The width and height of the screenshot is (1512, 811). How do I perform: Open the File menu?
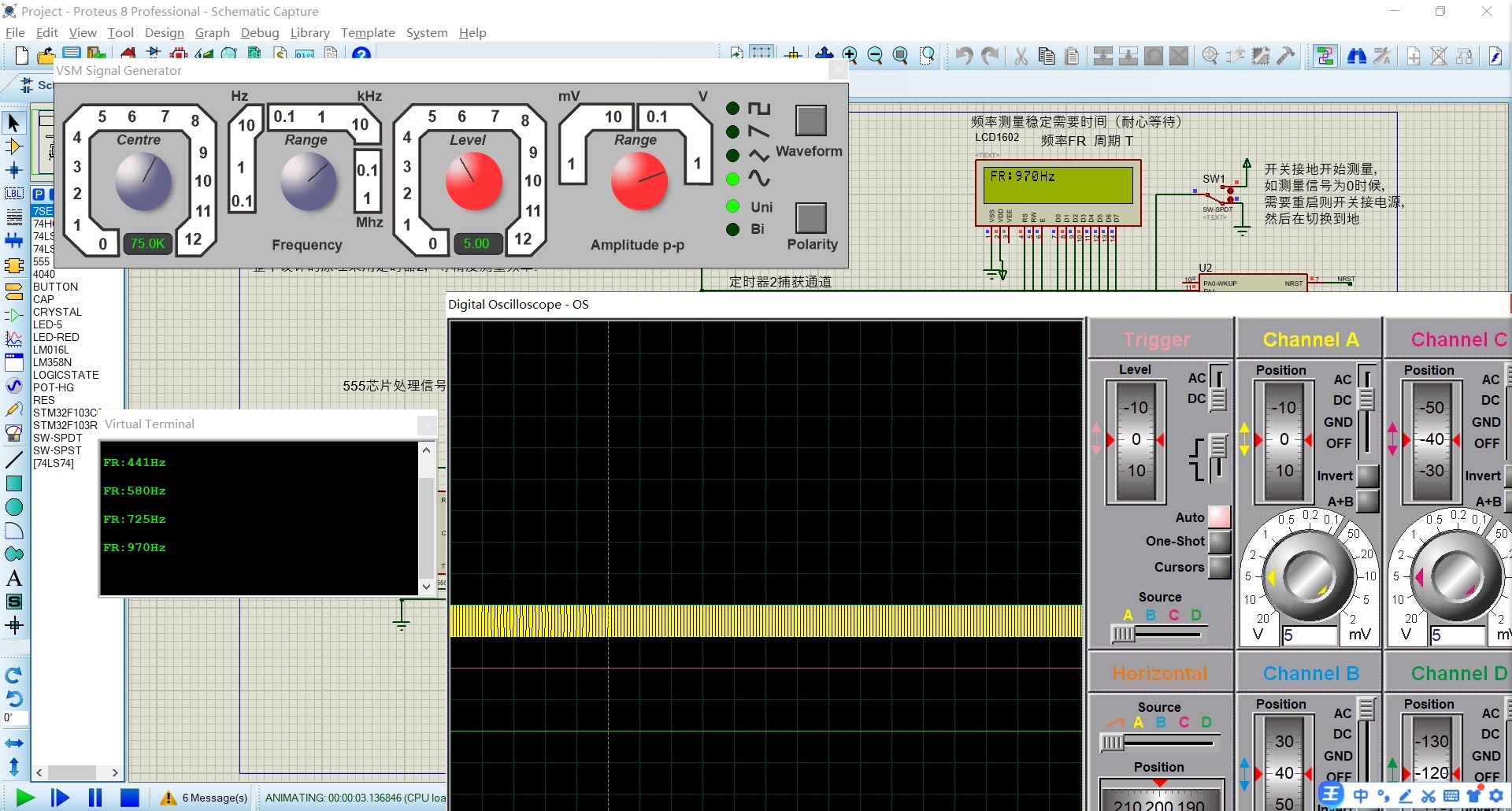pyautogui.click(x=15, y=32)
